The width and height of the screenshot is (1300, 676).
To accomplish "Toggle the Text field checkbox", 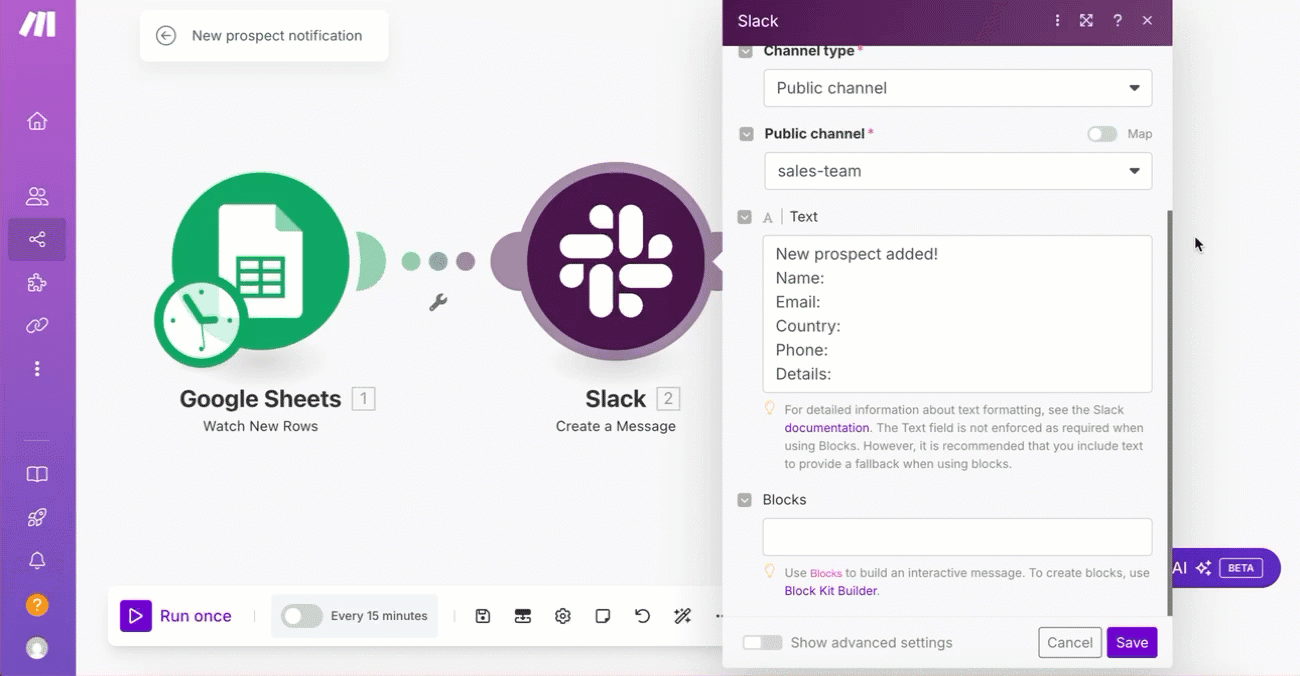I will click(744, 217).
